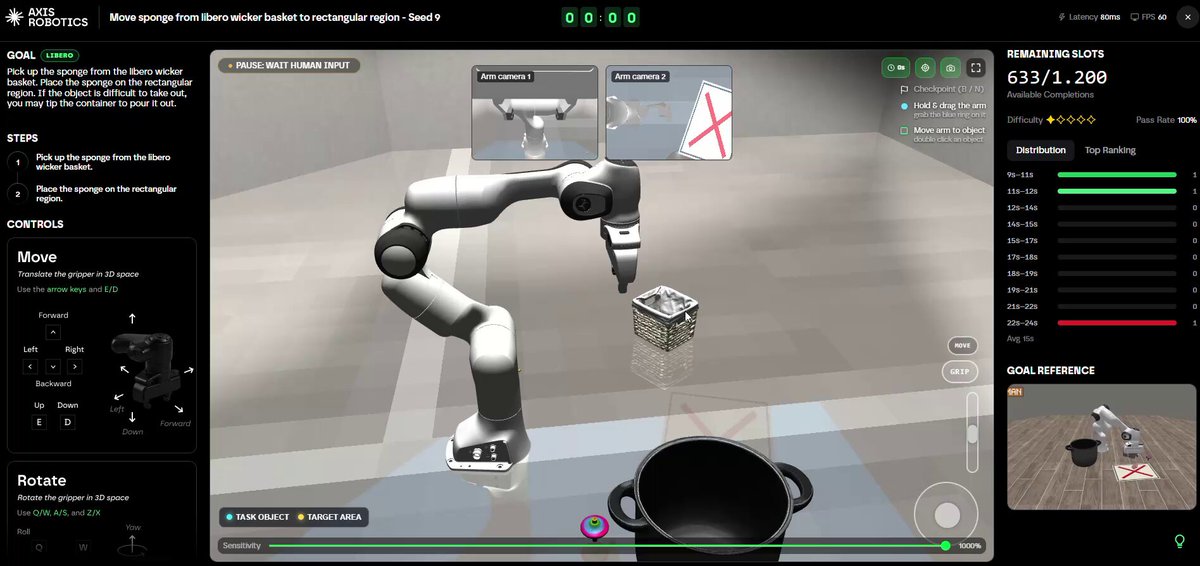Toggle the MOVE mode button
Viewport: 1200px width, 566px height.
962,345
